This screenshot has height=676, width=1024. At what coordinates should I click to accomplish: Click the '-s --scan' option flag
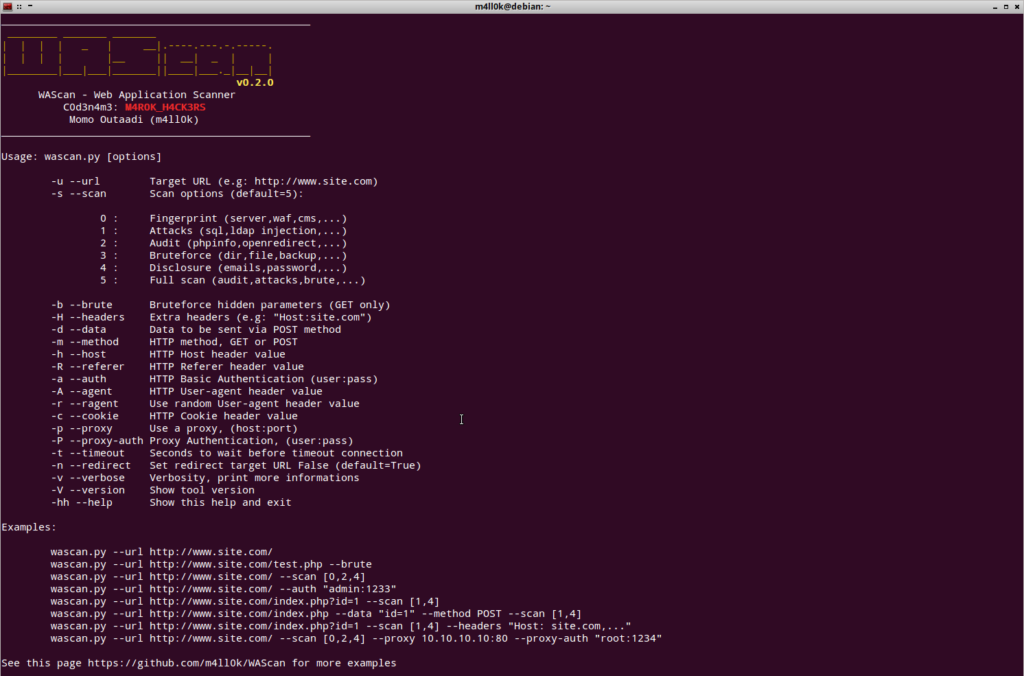click(78, 194)
